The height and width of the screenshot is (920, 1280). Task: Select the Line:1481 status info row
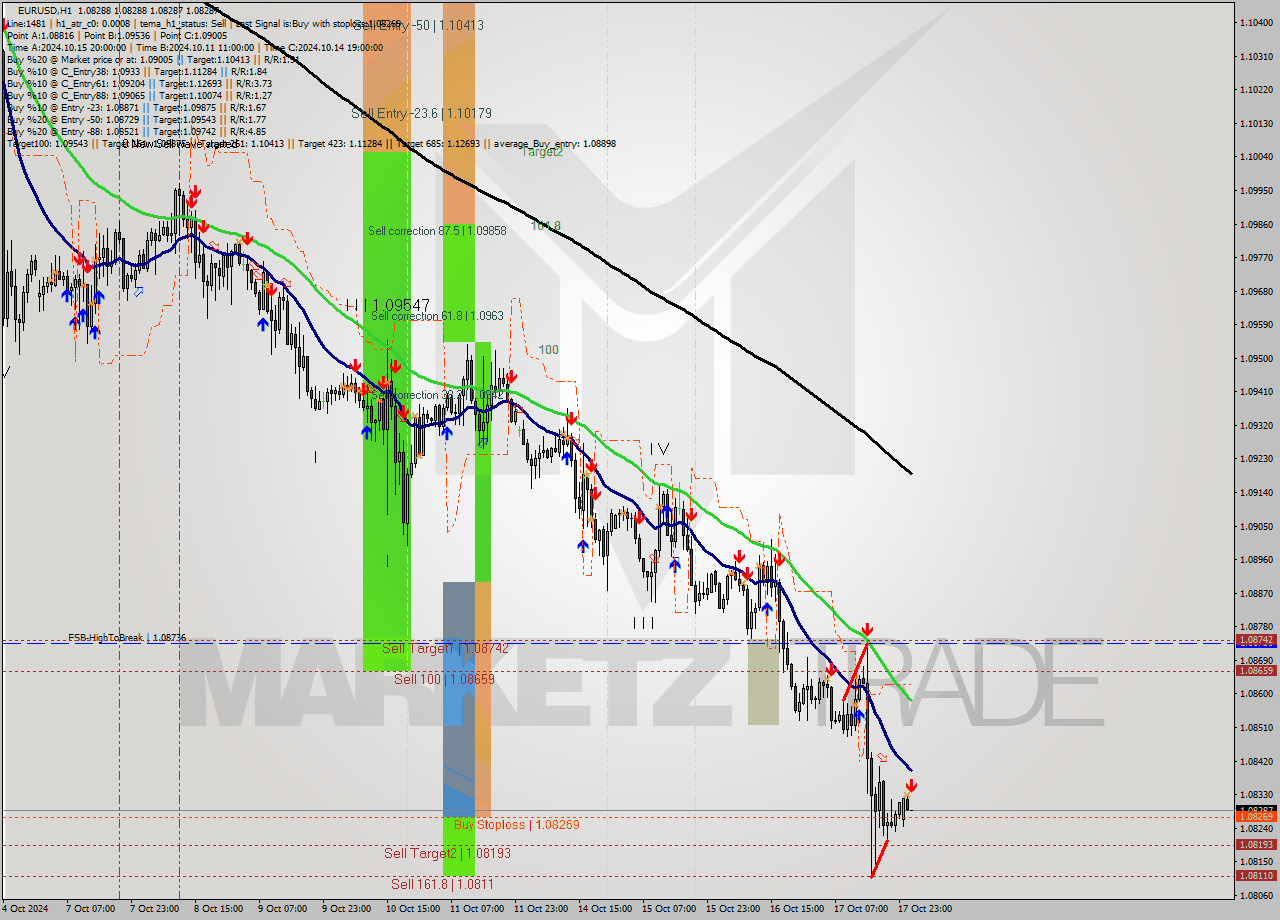pos(204,22)
